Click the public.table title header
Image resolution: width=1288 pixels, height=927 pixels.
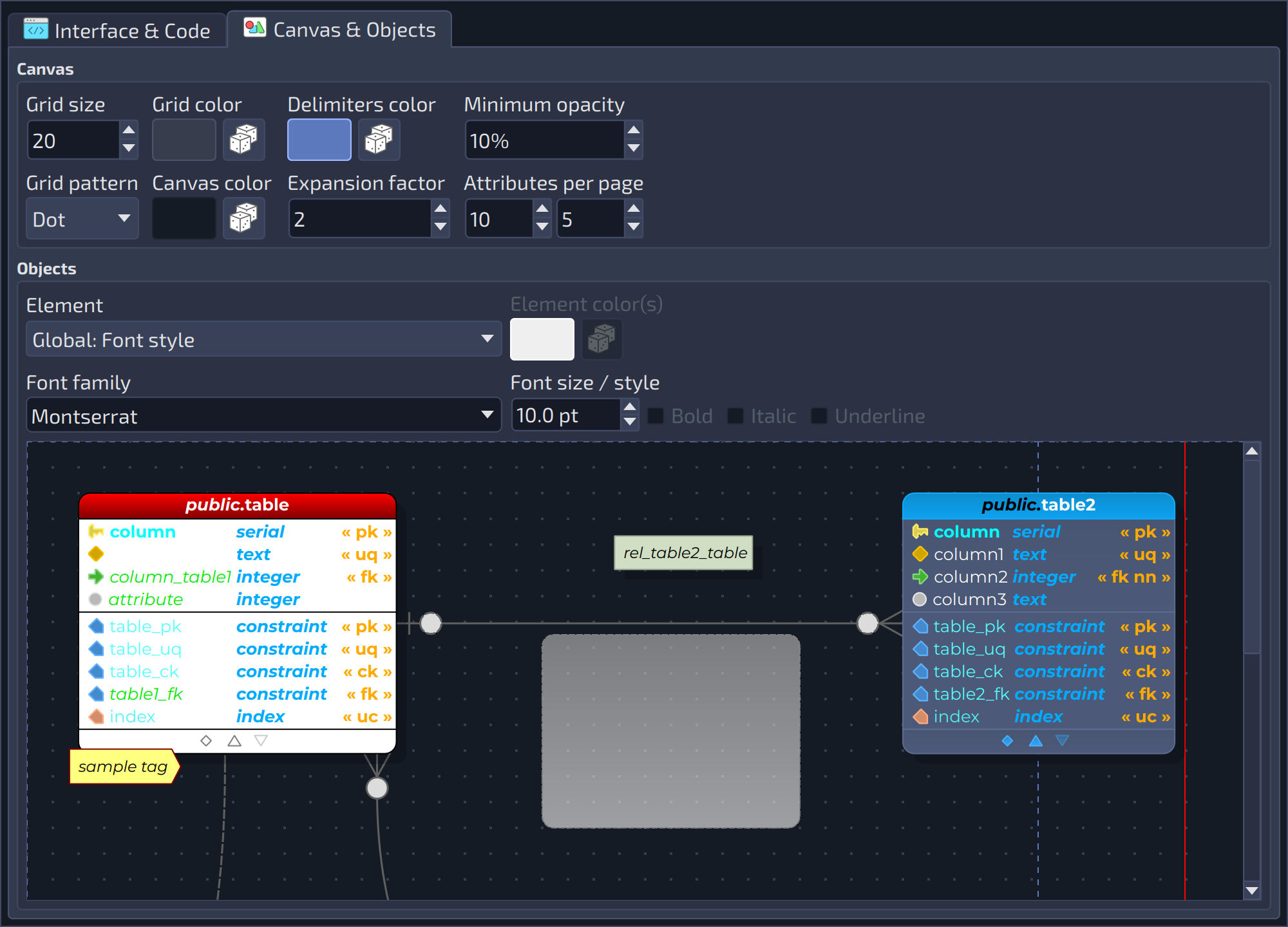pos(237,505)
